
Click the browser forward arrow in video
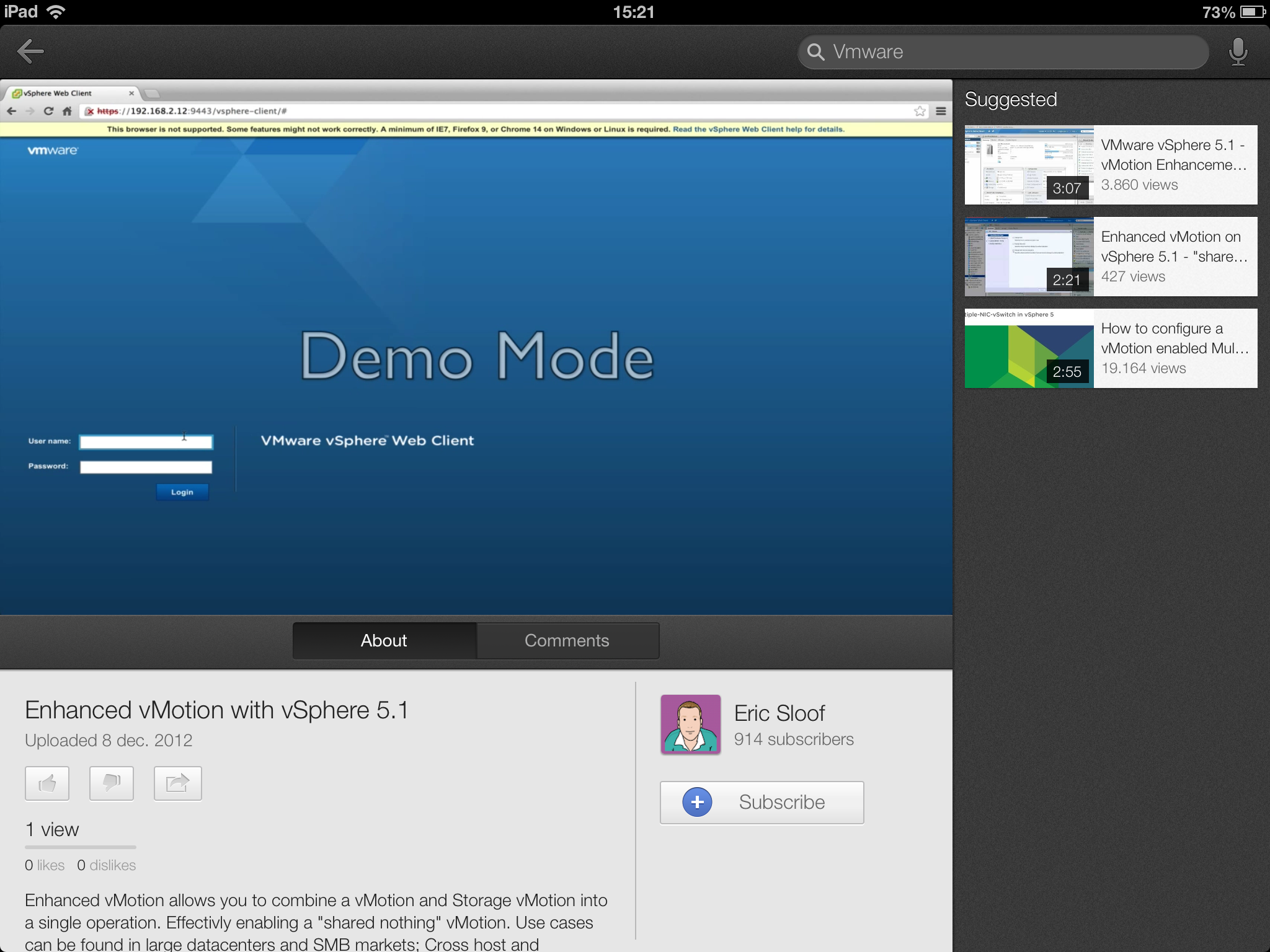(x=30, y=111)
